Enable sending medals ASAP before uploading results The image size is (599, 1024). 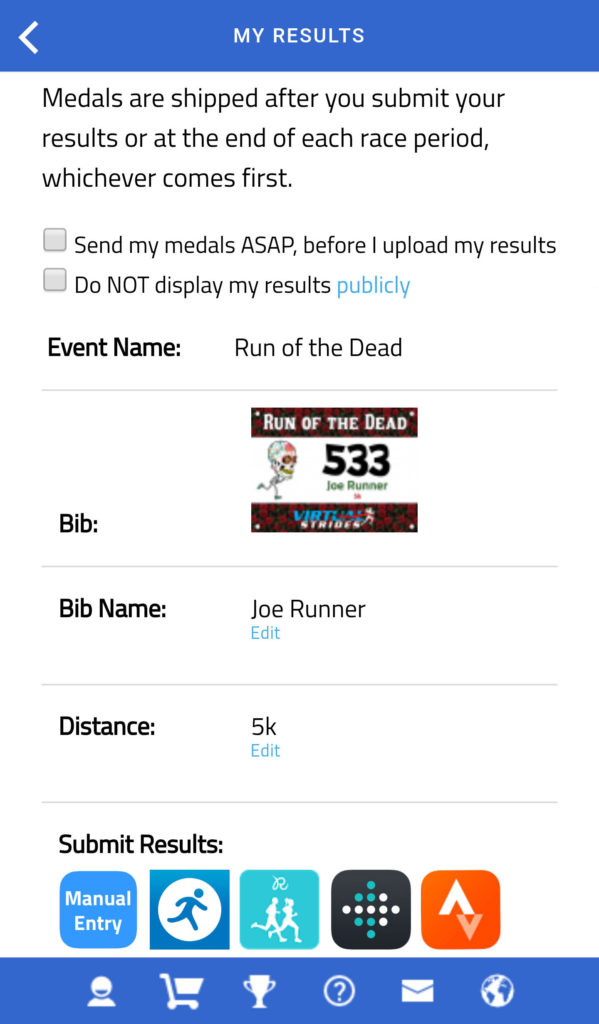pos(54,239)
